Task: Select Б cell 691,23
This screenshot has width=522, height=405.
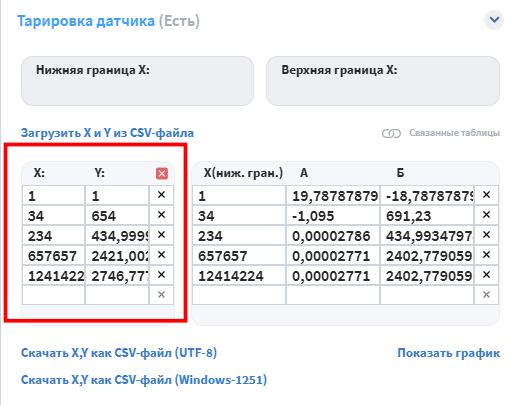Action: 427,215
